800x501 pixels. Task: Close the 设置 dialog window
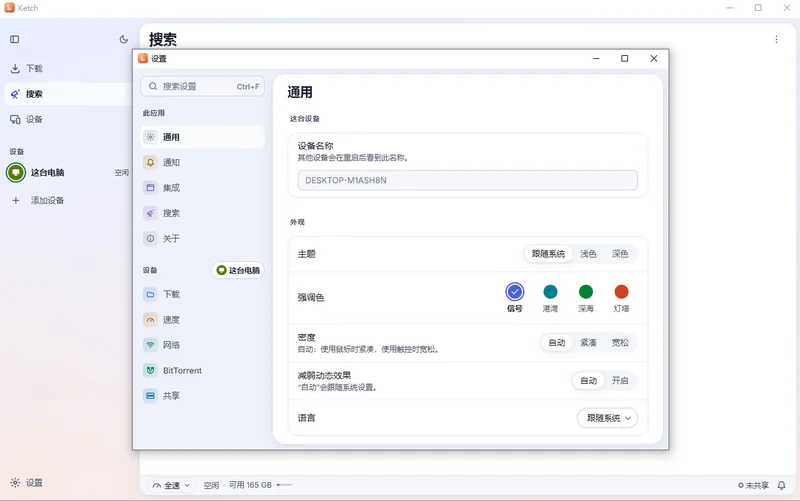[654, 59]
